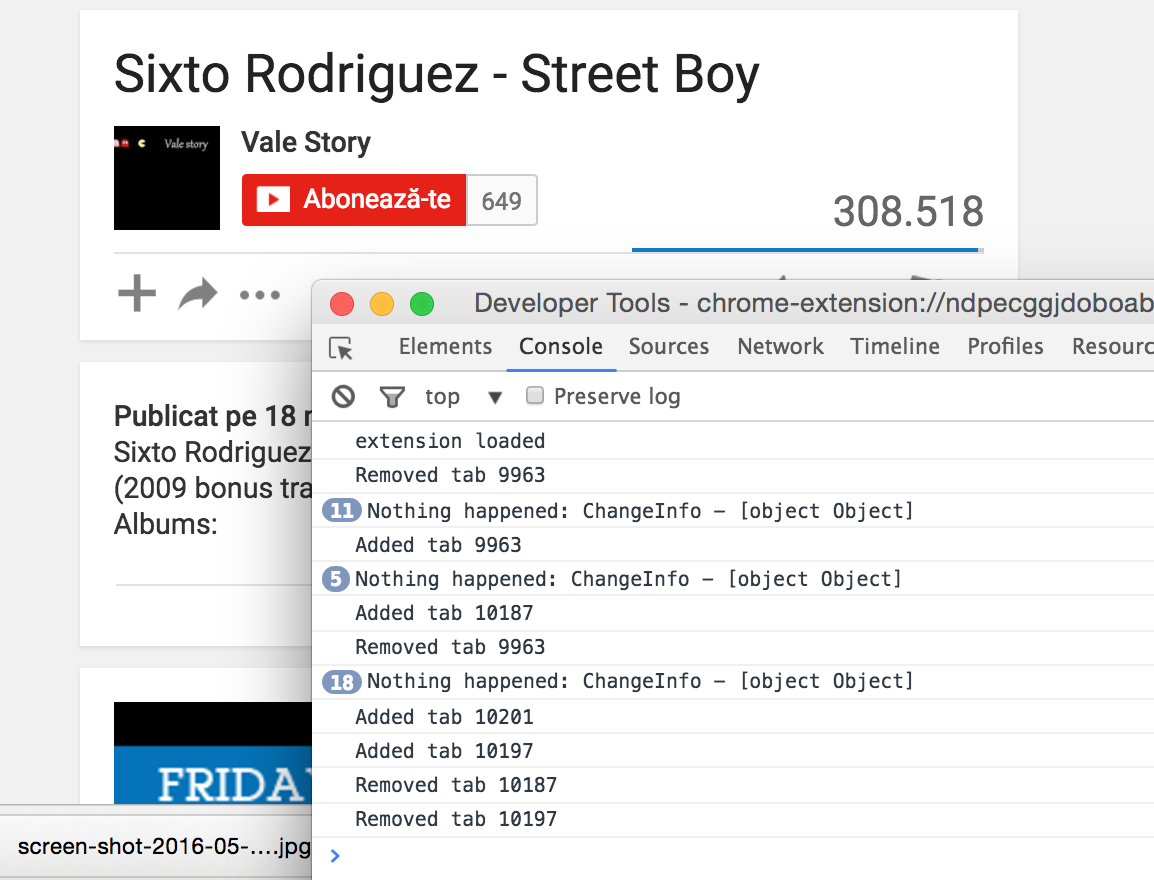Screen dimensions: 1154x880
Task: Switch to the Profiles tab
Action: 1005,346
